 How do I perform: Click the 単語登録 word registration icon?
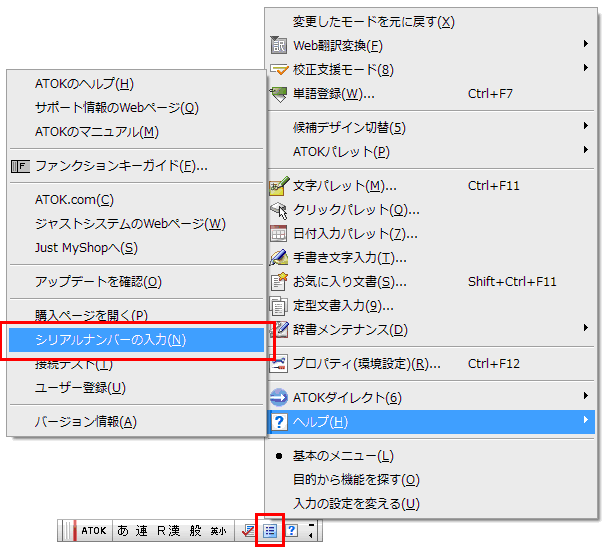pyautogui.click(x=279, y=94)
